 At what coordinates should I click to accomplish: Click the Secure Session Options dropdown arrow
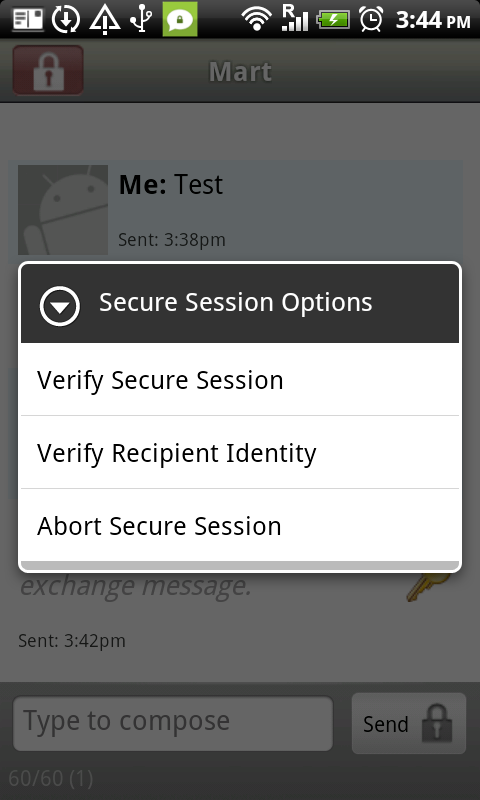pyautogui.click(x=60, y=306)
